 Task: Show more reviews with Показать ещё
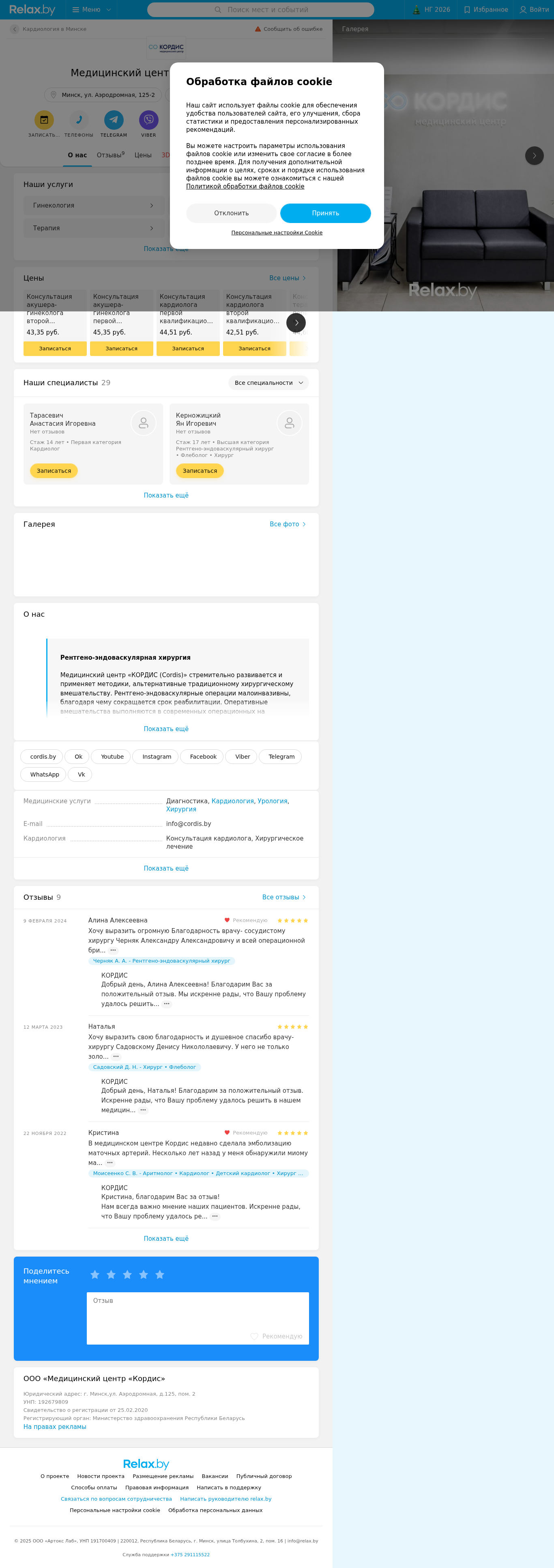click(x=166, y=1239)
